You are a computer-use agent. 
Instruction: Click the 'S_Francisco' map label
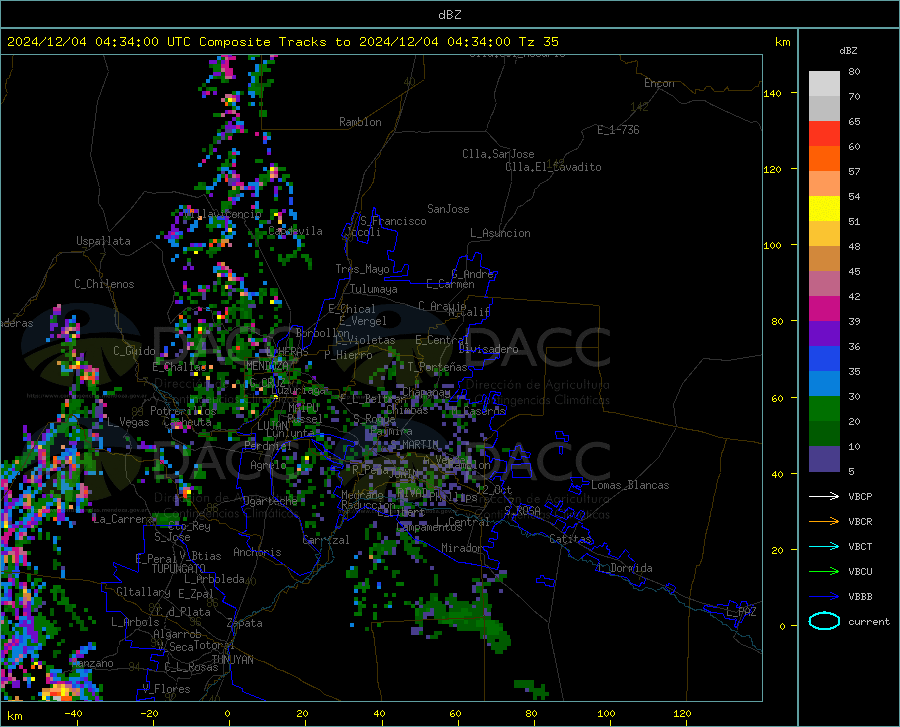(393, 221)
